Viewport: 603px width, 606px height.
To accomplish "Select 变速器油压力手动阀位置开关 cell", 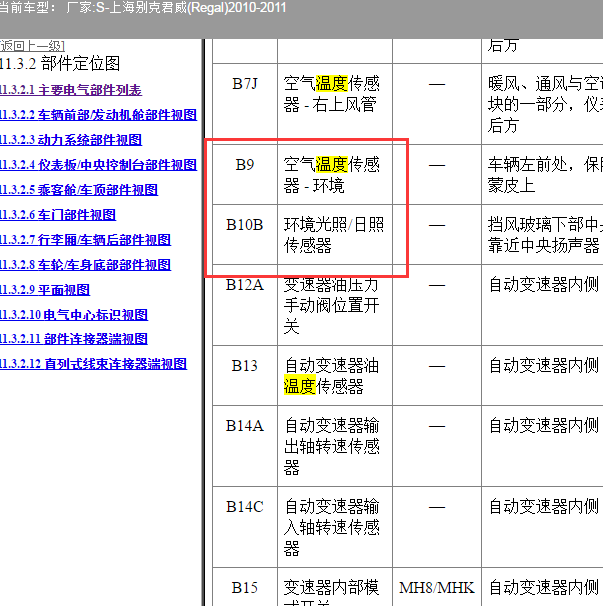I will [335, 305].
